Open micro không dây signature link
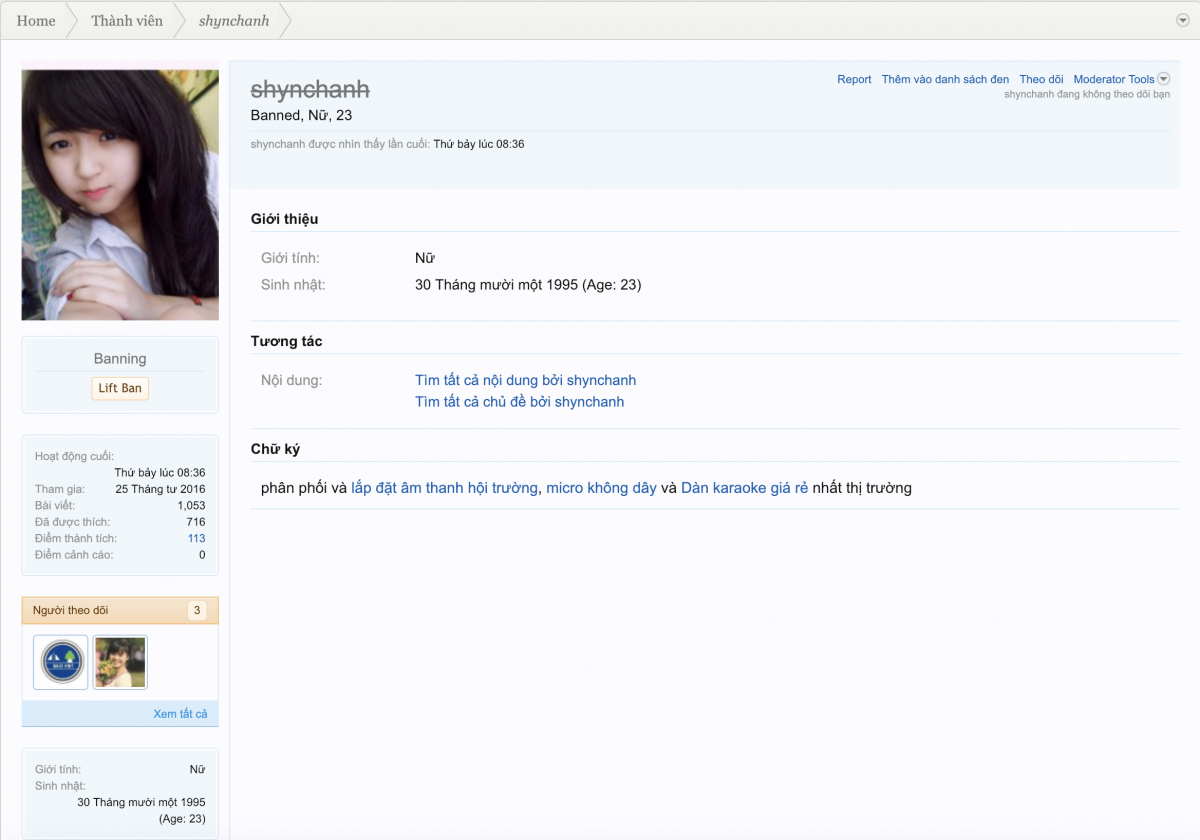The height and width of the screenshot is (840, 1200). coord(601,488)
